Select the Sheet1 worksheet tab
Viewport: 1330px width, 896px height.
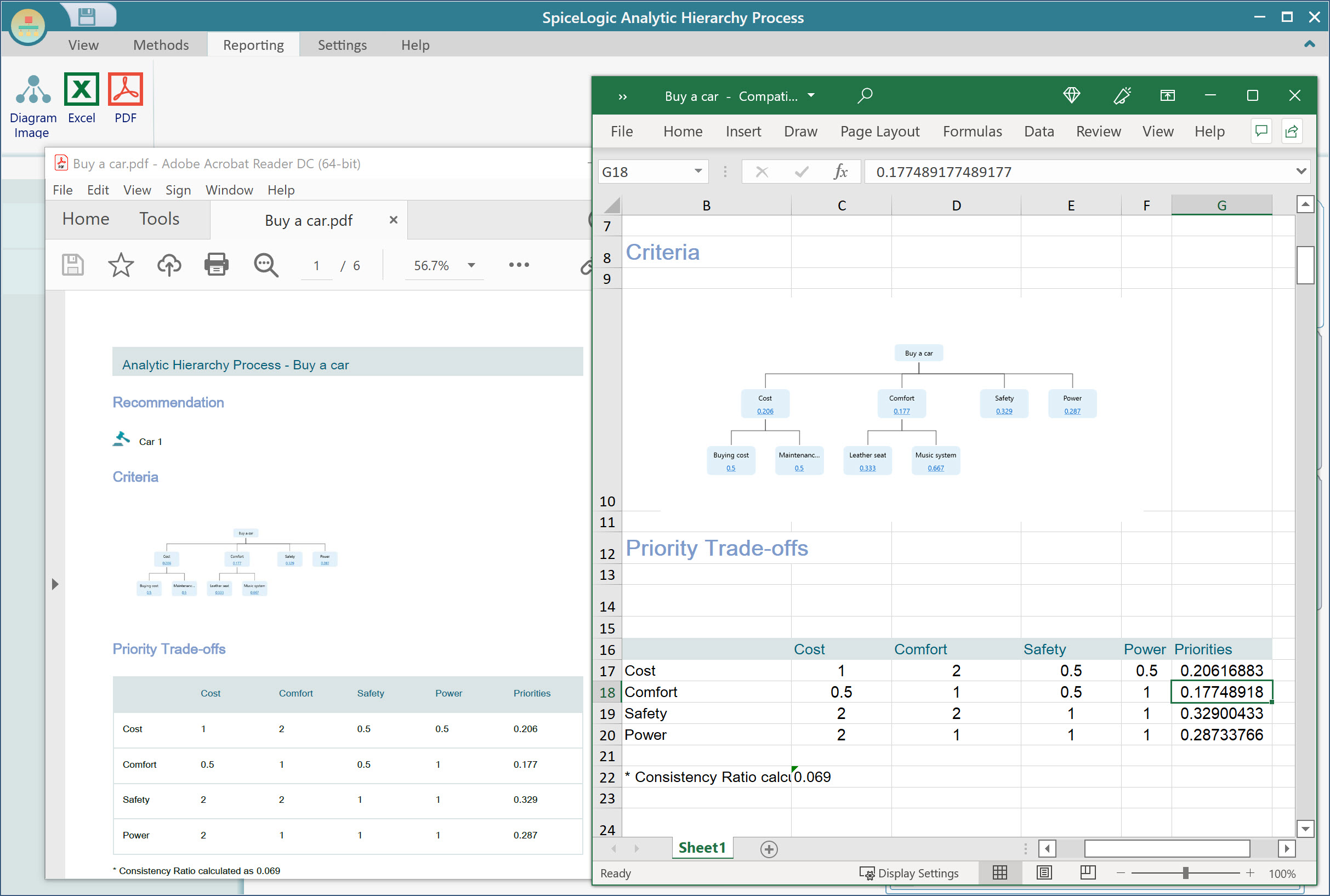702,847
